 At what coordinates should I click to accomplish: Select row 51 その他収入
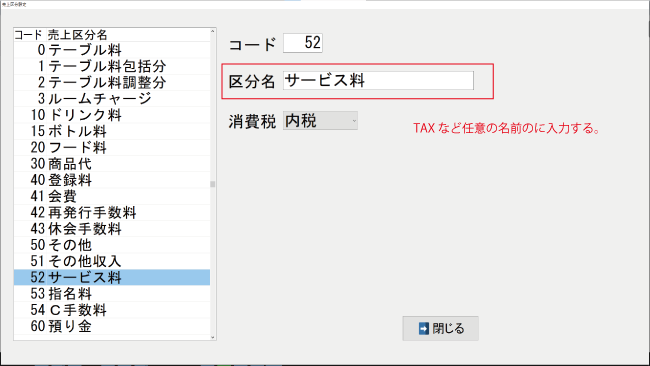click(x=112, y=261)
